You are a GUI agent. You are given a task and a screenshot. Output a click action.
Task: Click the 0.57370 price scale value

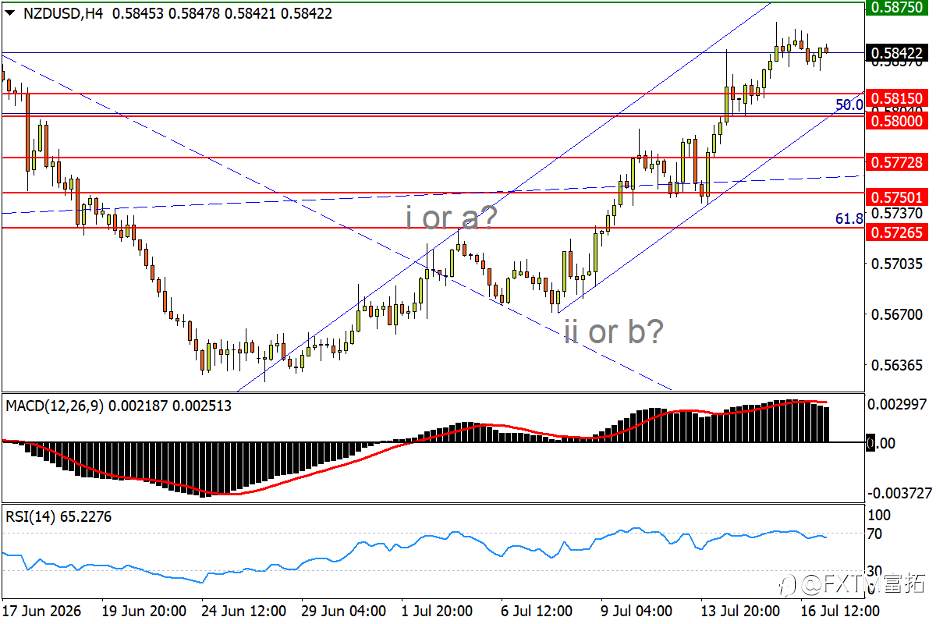[x=897, y=213]
